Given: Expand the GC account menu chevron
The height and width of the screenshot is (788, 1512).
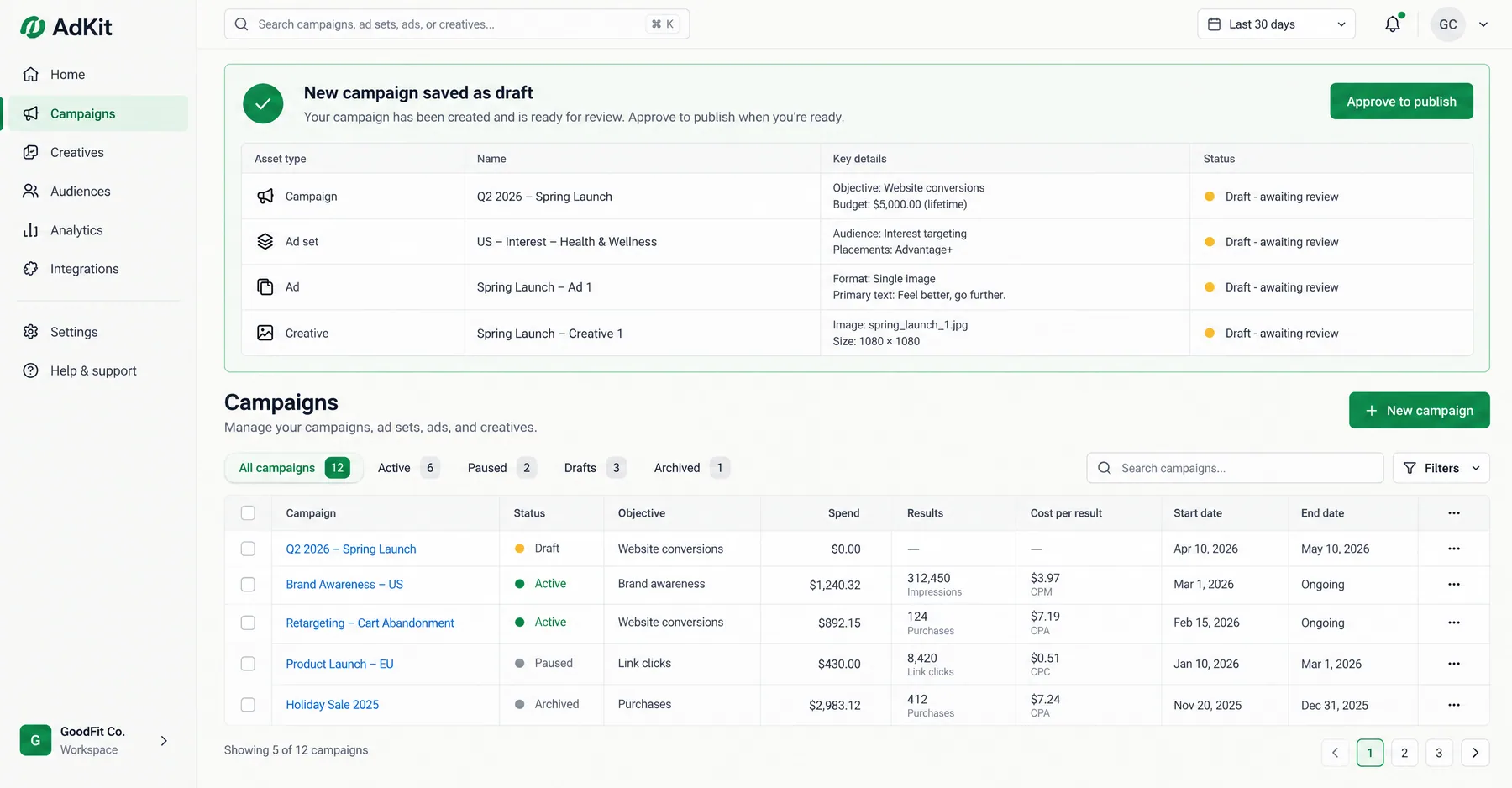Looking at the screenshot, I should click(1483, 24).
